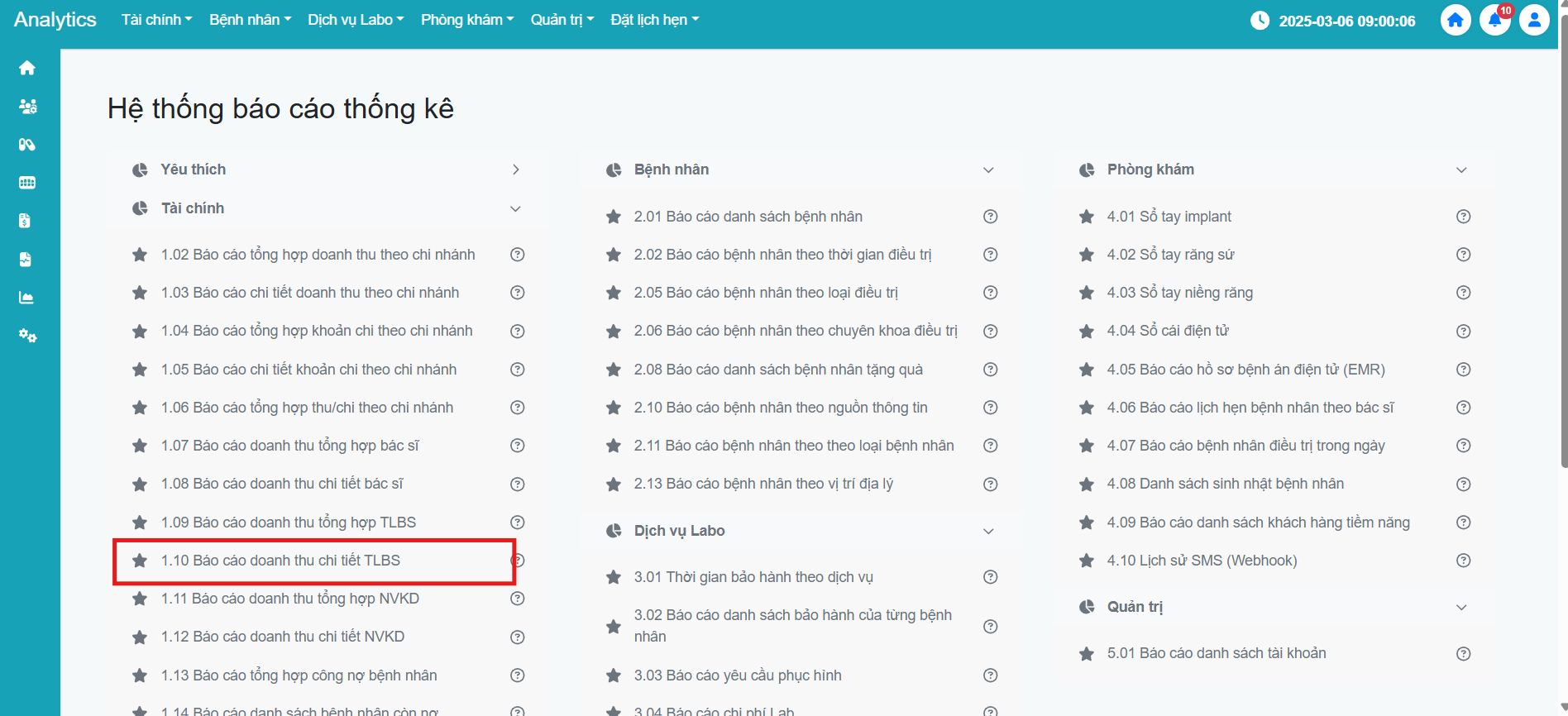1568x716 pixels.
Task: Toggle favorite star for 4.01 Sổ tay implant
Action: point(1087,217)
